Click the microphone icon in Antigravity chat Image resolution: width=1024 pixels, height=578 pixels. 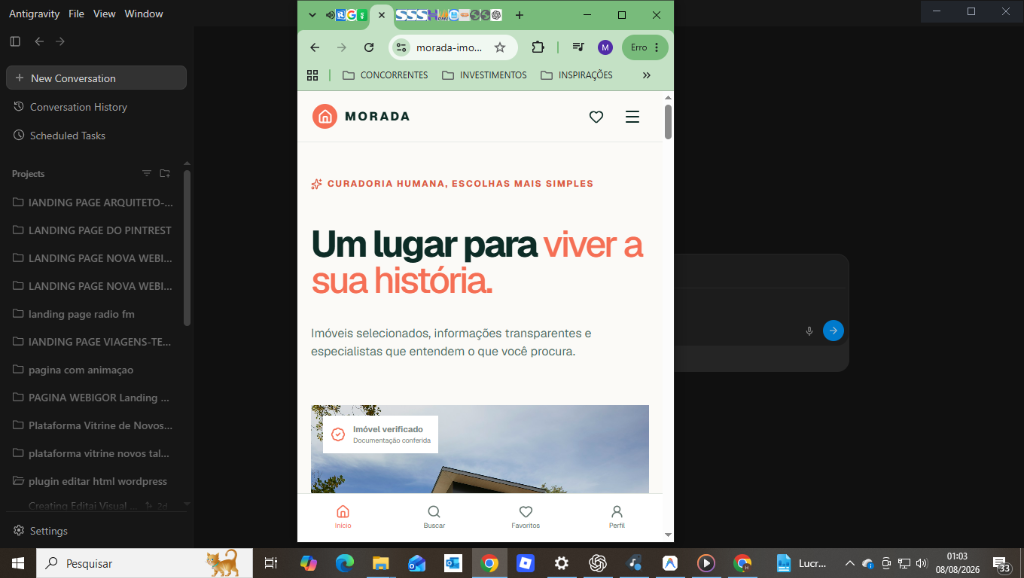[808, 330]
